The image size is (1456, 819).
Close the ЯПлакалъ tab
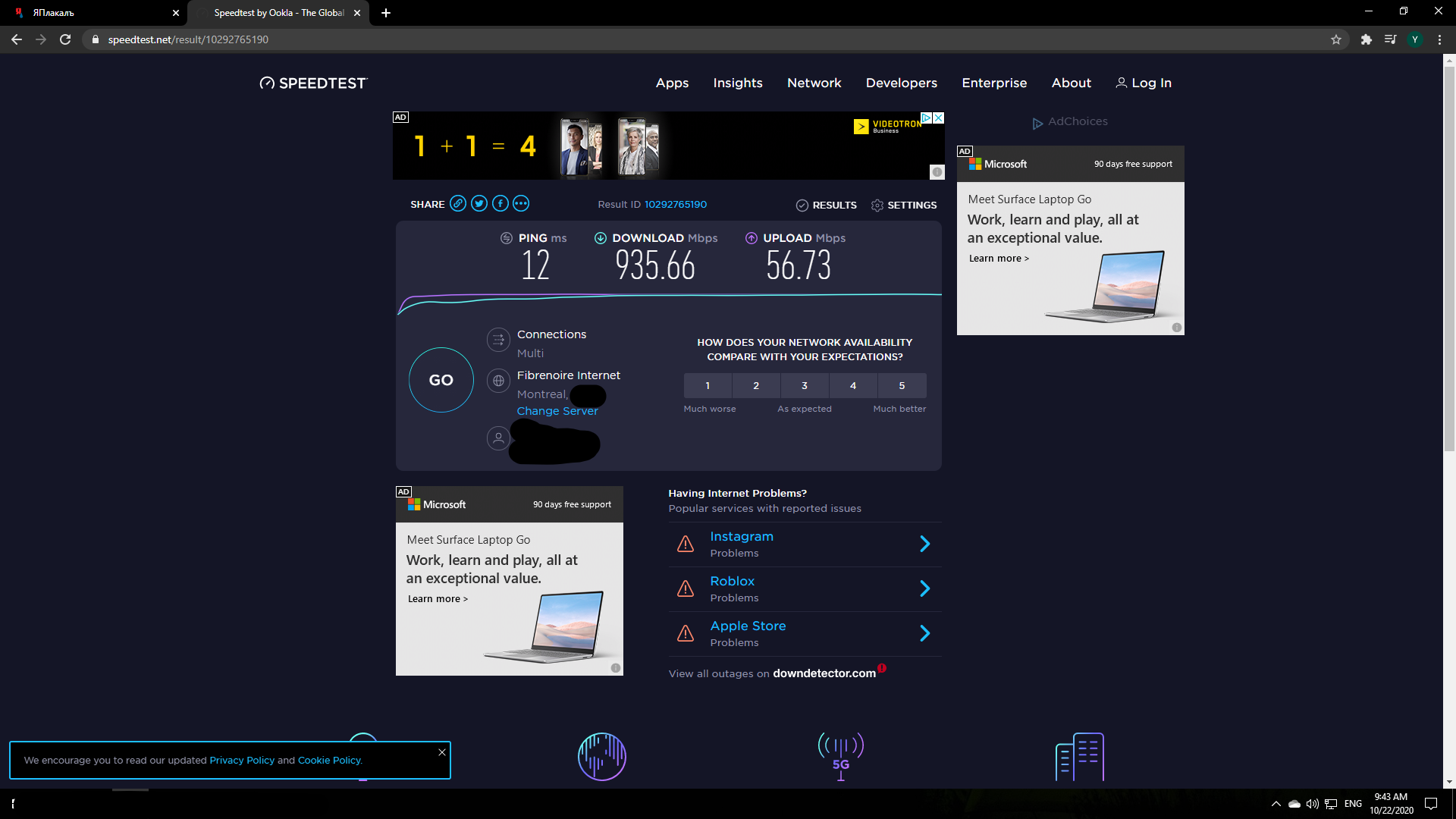pos(176,13)
